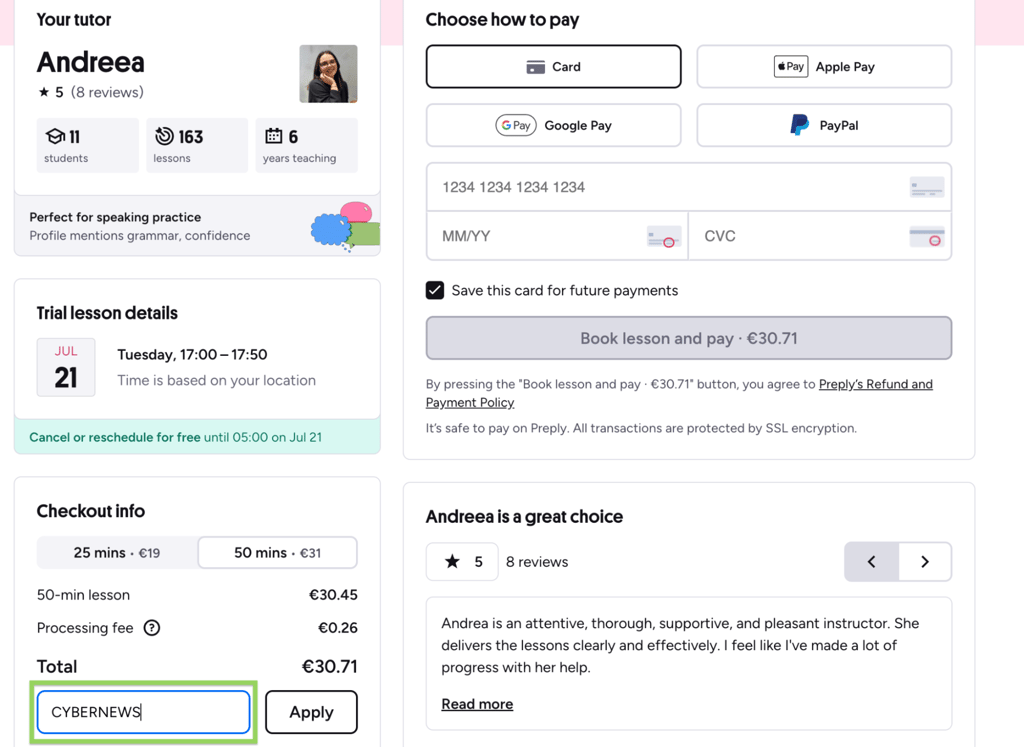The height and width of the screenshot is (748, 1024).
Task: Choose Apple Pay as payment method
Action: pos(824,67)
